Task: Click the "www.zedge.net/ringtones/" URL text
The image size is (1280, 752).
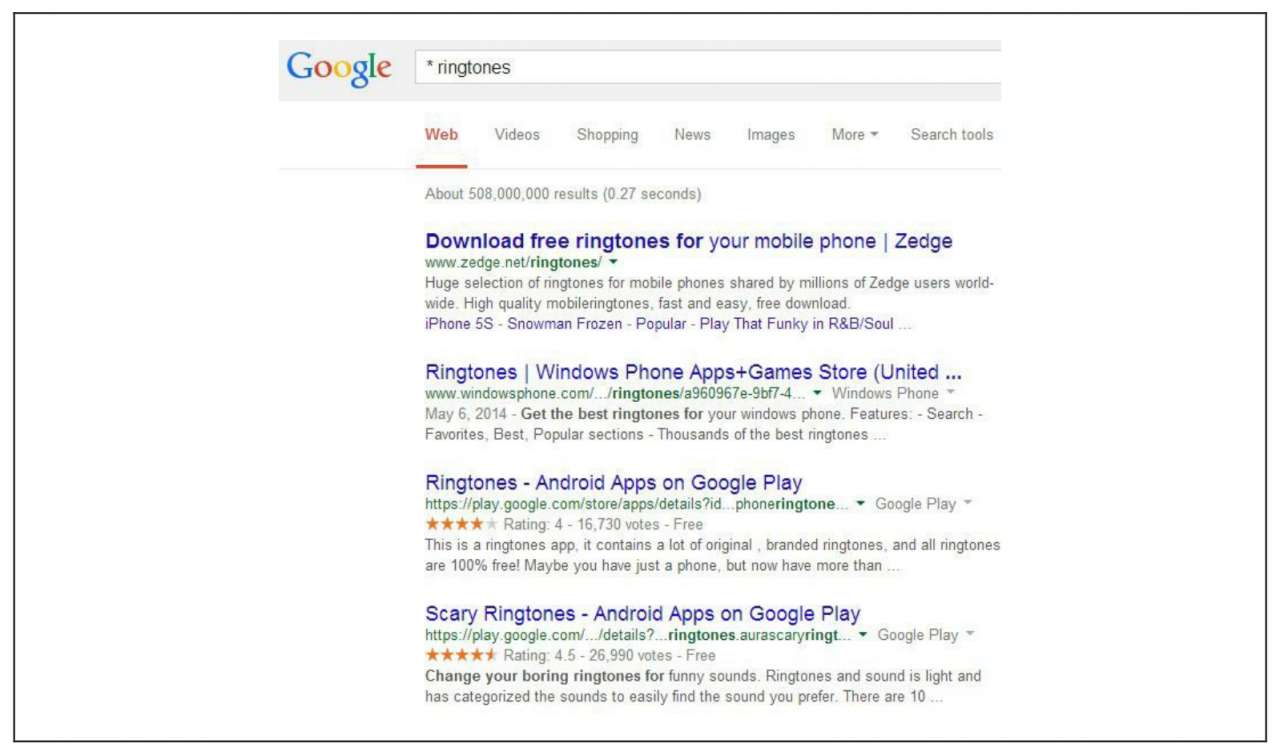Action: (x=513, y=263)
